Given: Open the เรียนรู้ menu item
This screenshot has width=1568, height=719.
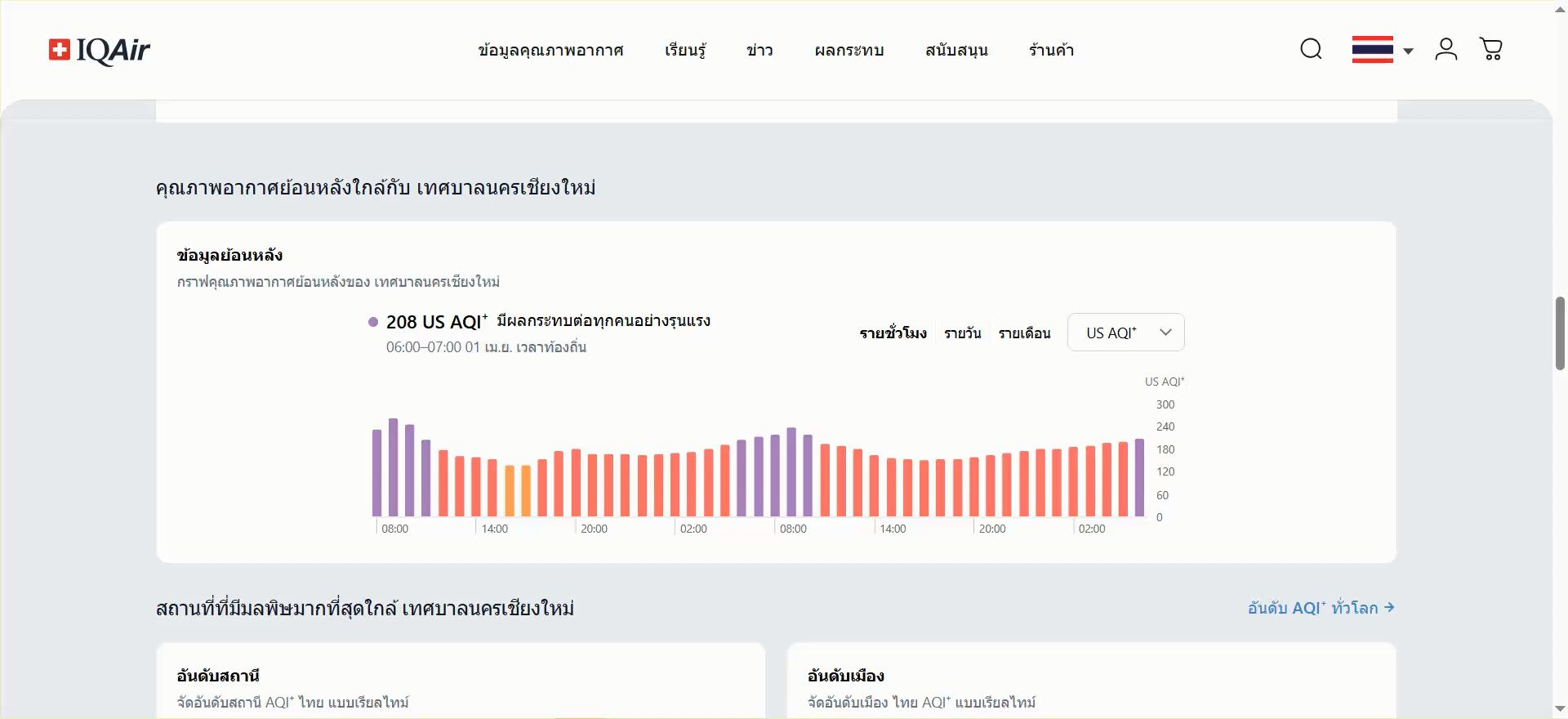Looking at the screenshot, I should pos(685,51).
